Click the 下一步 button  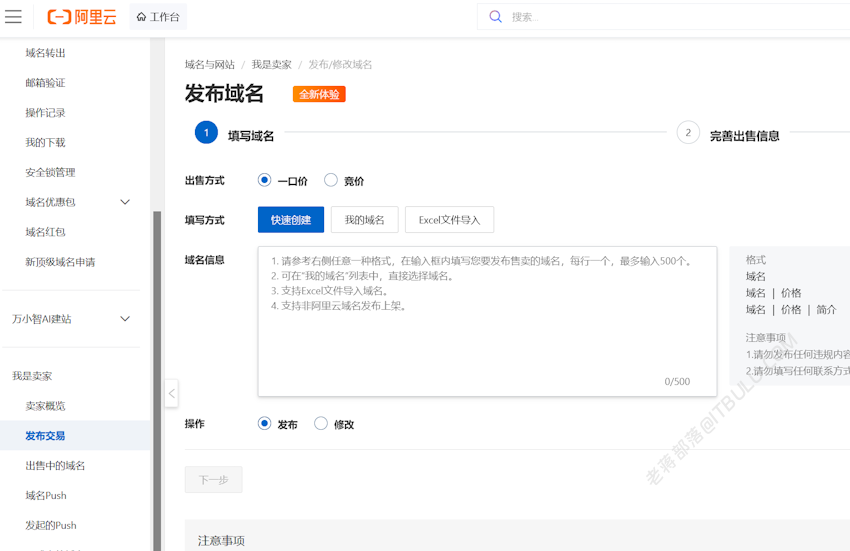click(214, 479)
